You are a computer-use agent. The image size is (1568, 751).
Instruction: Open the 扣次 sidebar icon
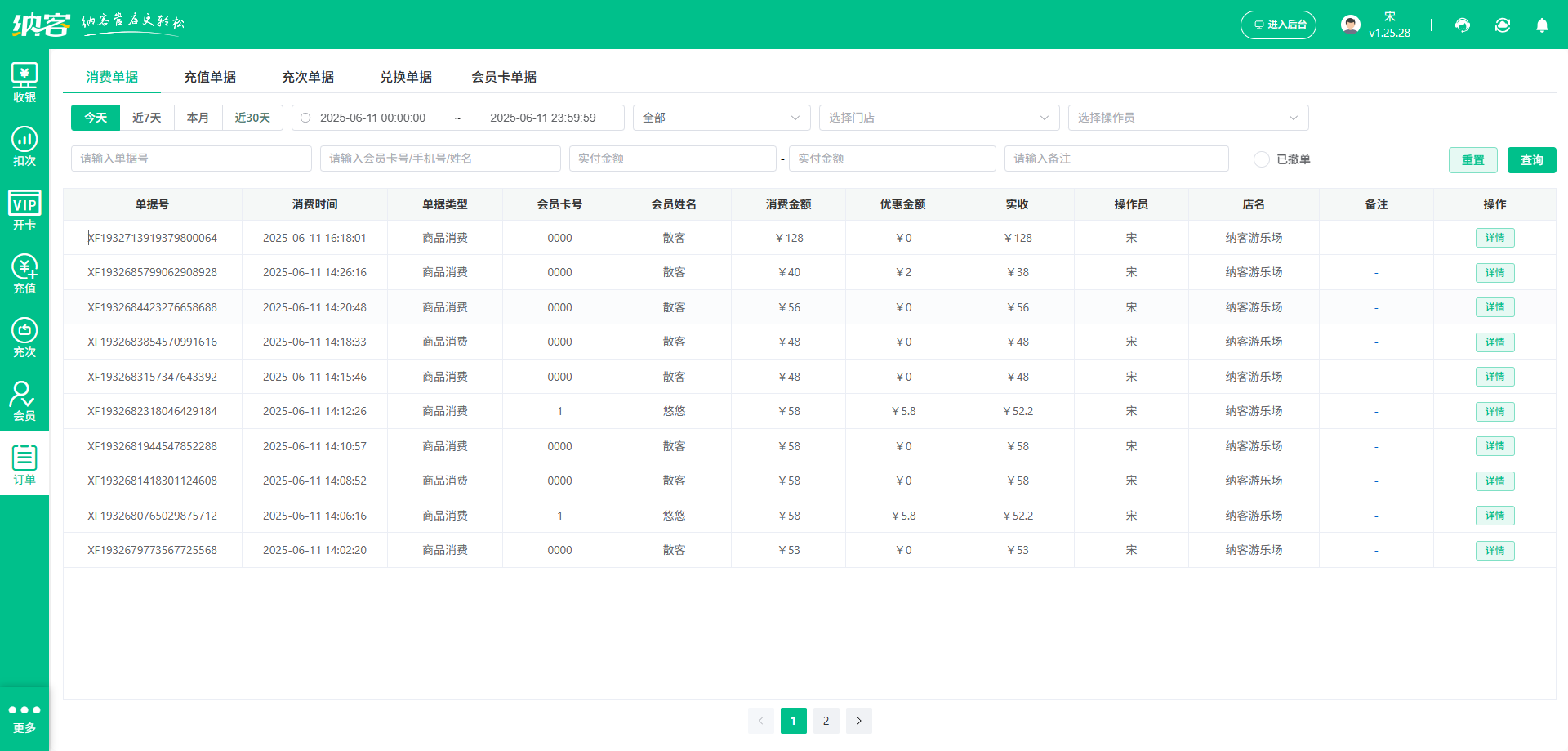click(24, 146)
